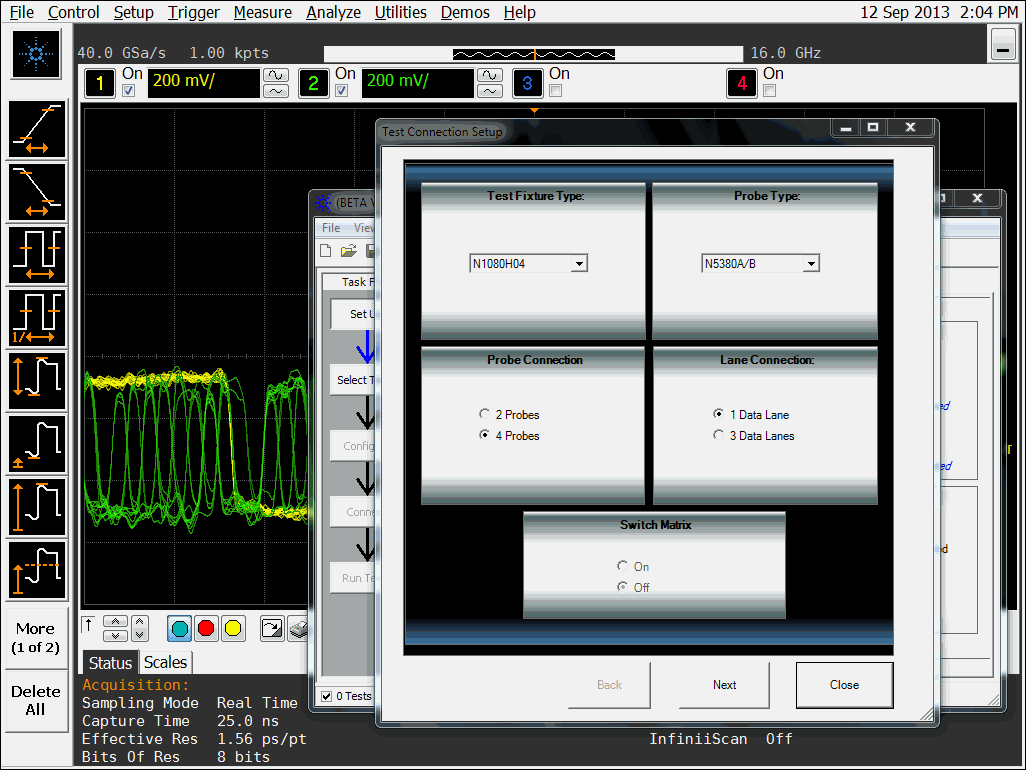Screen dimensions: 1026x770
Task: Select the 2 Probes radio option
Action: (x=485, y=414)
